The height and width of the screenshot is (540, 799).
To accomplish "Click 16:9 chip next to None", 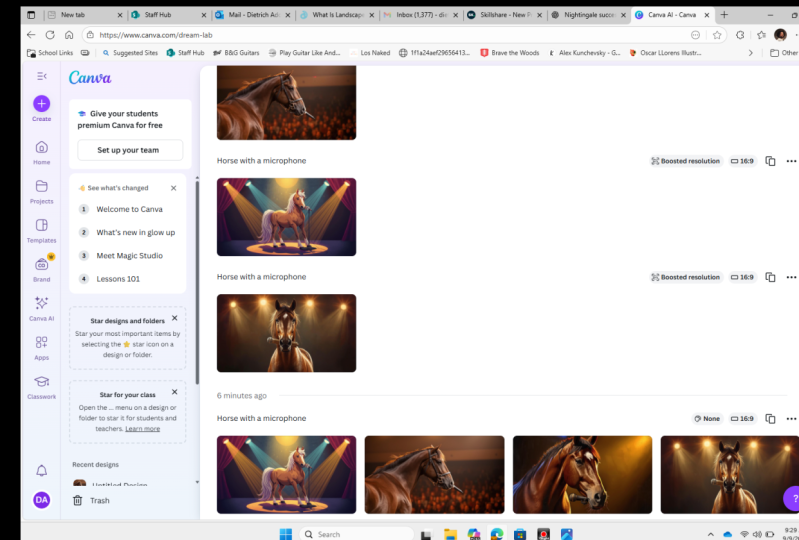I will click(x=742, y=419).
